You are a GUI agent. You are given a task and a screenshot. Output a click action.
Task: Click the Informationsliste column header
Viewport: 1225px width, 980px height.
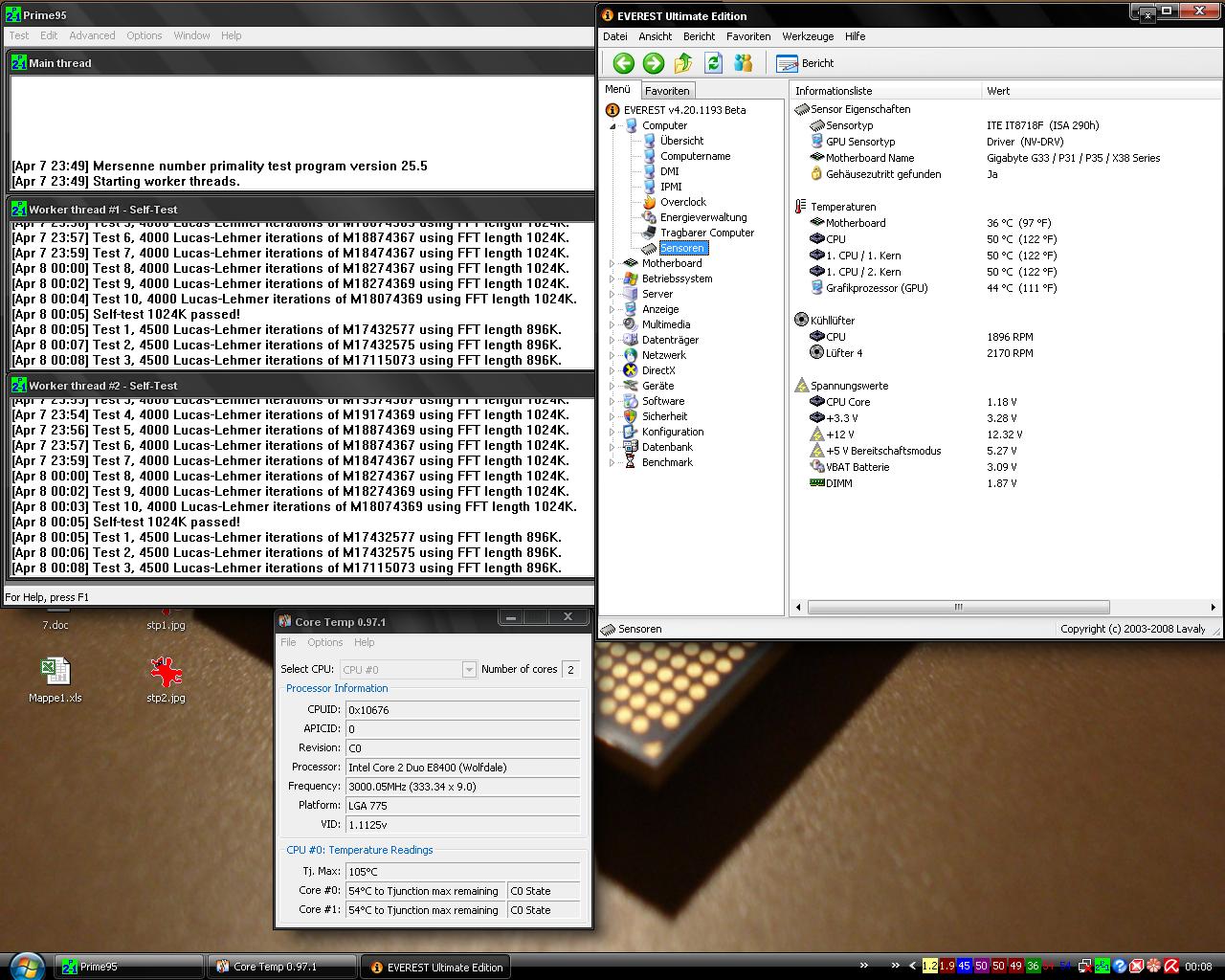click(x=886, y=91)
